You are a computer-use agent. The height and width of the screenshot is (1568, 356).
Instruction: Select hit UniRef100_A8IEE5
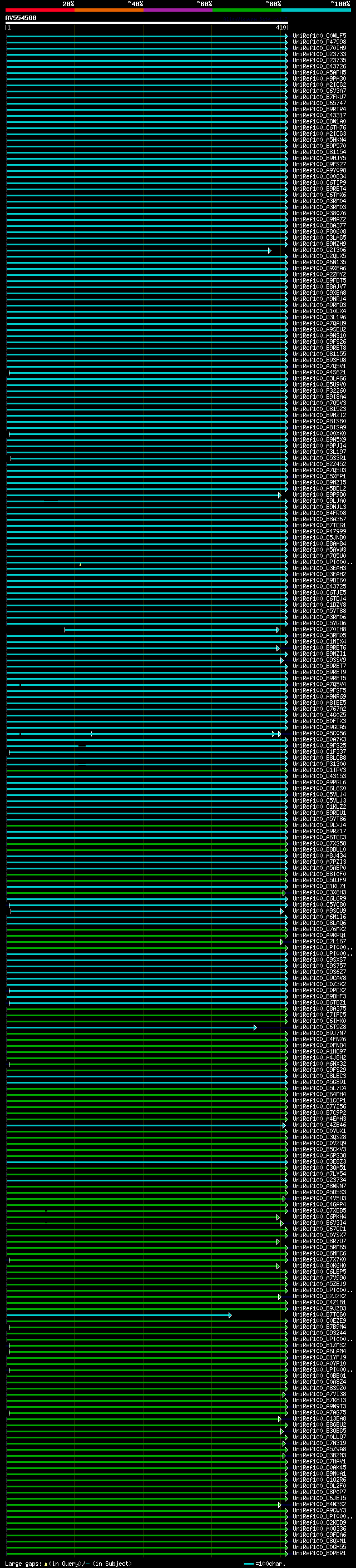319,703
